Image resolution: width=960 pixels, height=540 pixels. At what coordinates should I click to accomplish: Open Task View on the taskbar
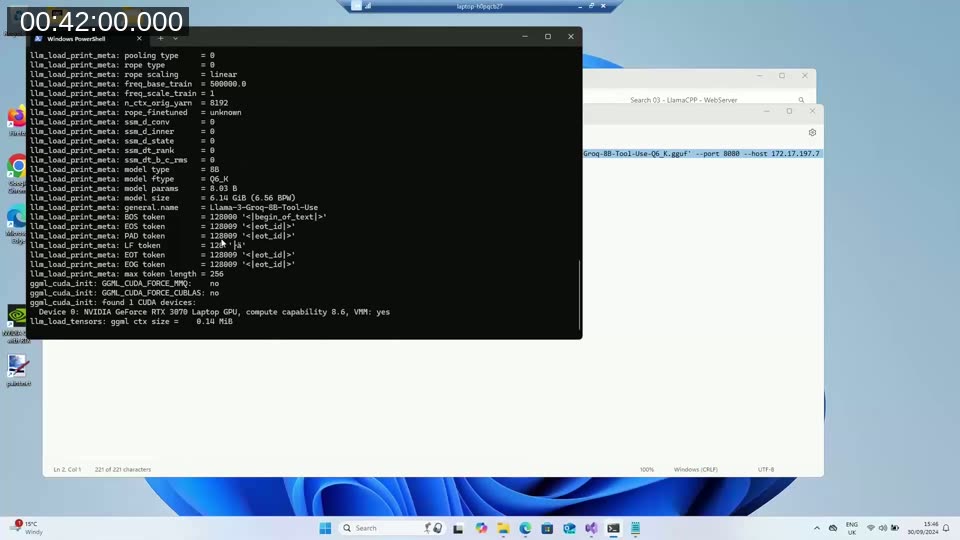458,528
